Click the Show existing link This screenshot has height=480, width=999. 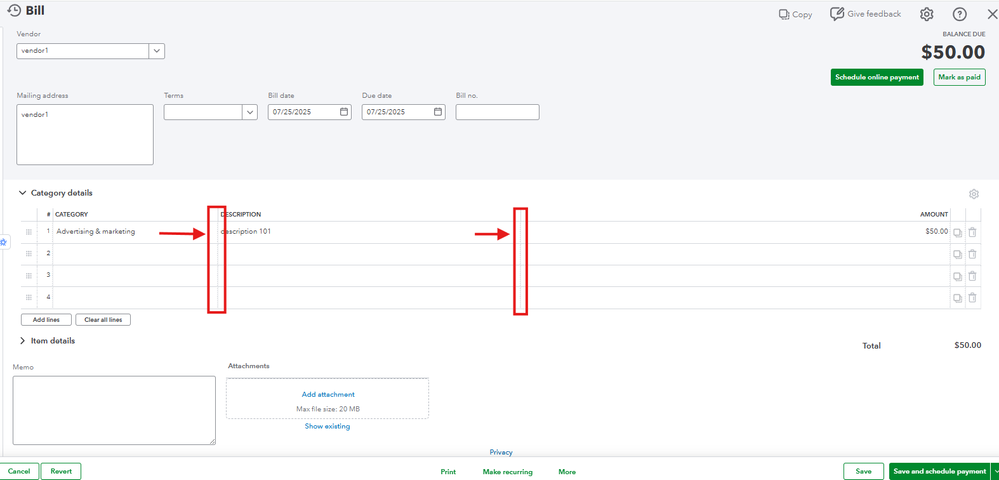tap(327, 426)
